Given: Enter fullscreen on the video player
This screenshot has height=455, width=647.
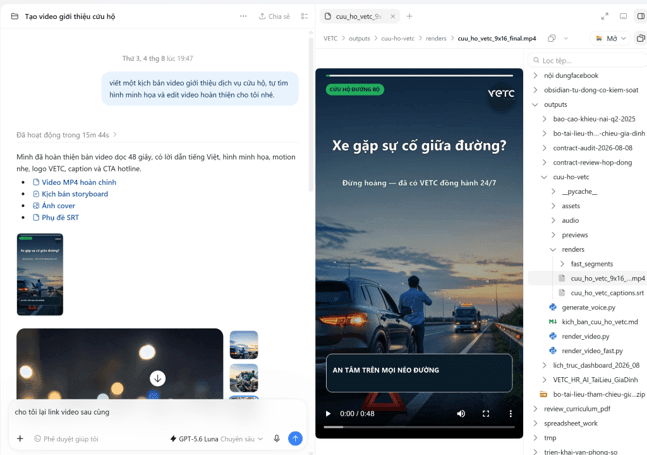Looking at the screenshot, I should 486,413.
